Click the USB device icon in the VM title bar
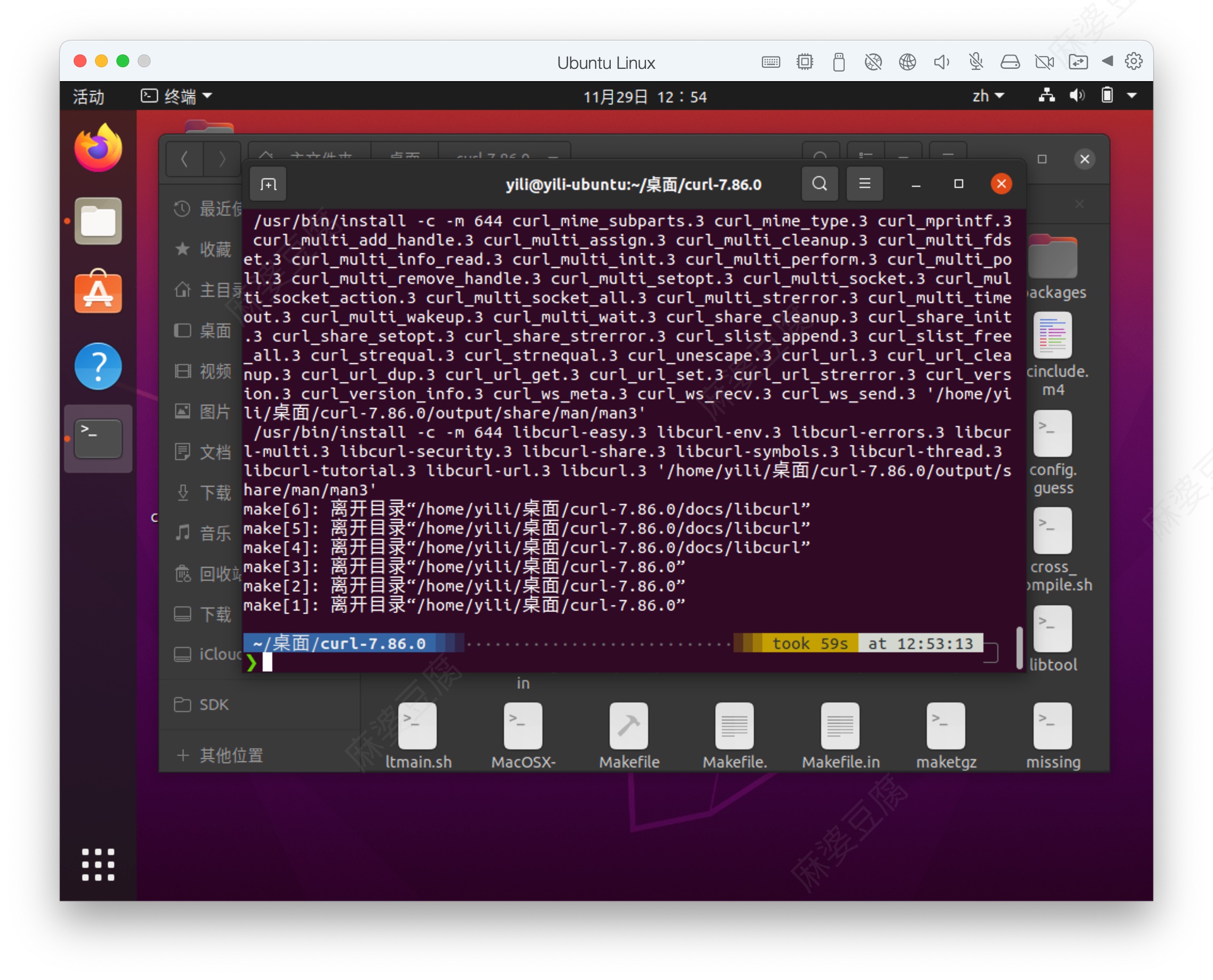Viewport: 1213px width, 980px height. [839, 61]
